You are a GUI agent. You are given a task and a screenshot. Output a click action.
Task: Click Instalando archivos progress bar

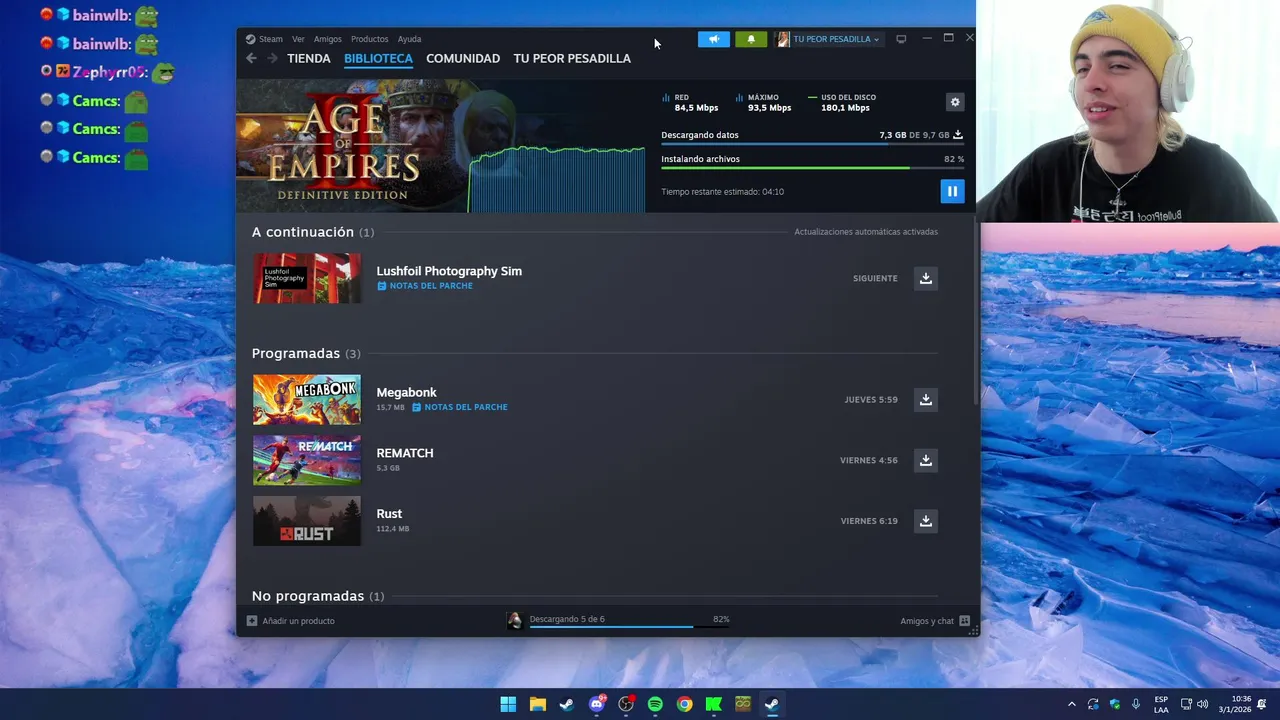click(812, 168)
